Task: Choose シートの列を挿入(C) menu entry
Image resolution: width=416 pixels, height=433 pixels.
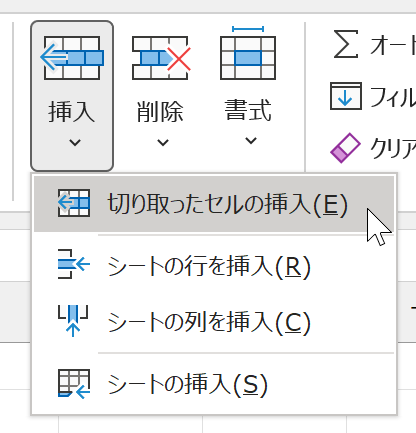Action: [214, 322]
